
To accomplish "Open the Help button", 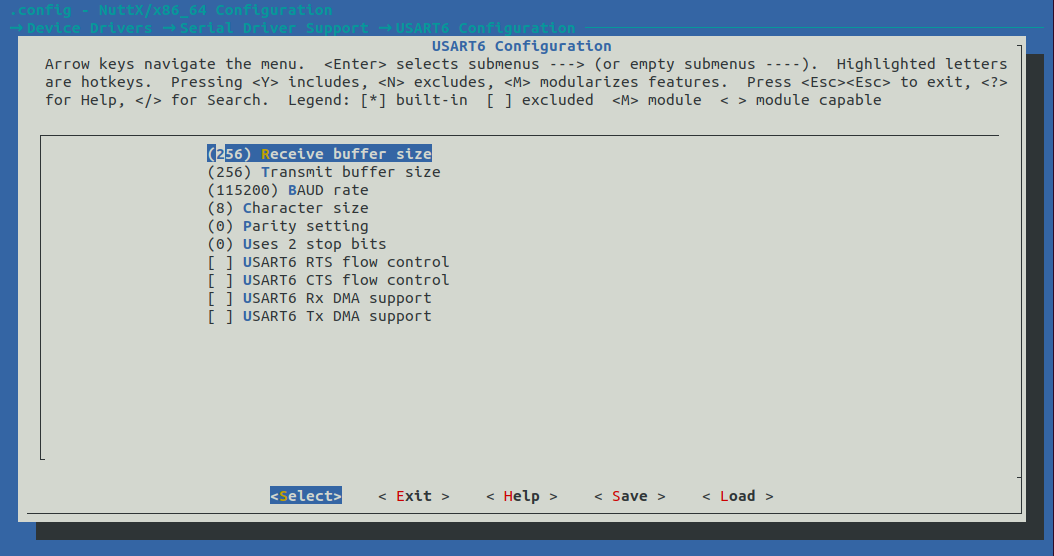I will (522, 496).
